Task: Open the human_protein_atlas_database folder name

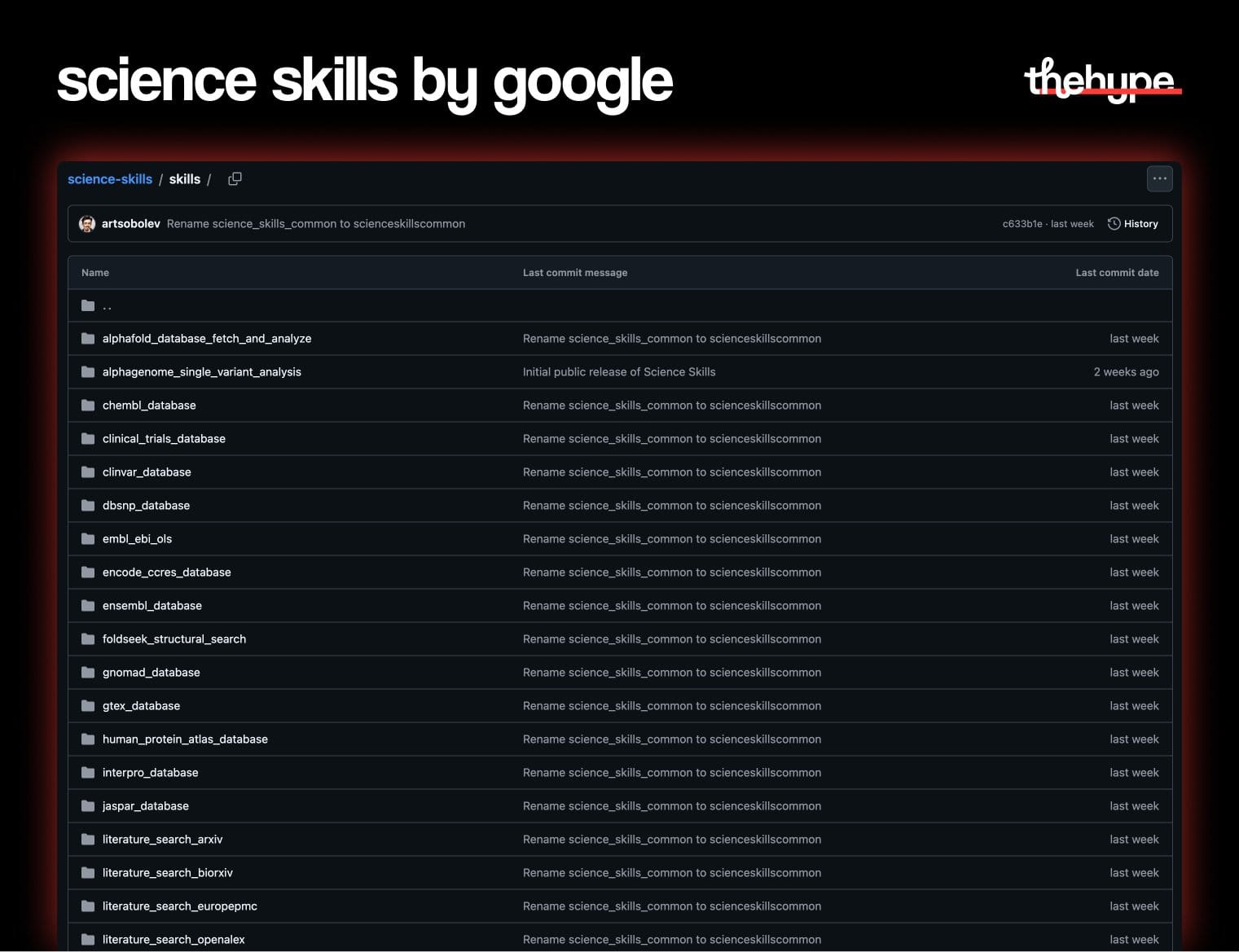Action: coord(185,739)
